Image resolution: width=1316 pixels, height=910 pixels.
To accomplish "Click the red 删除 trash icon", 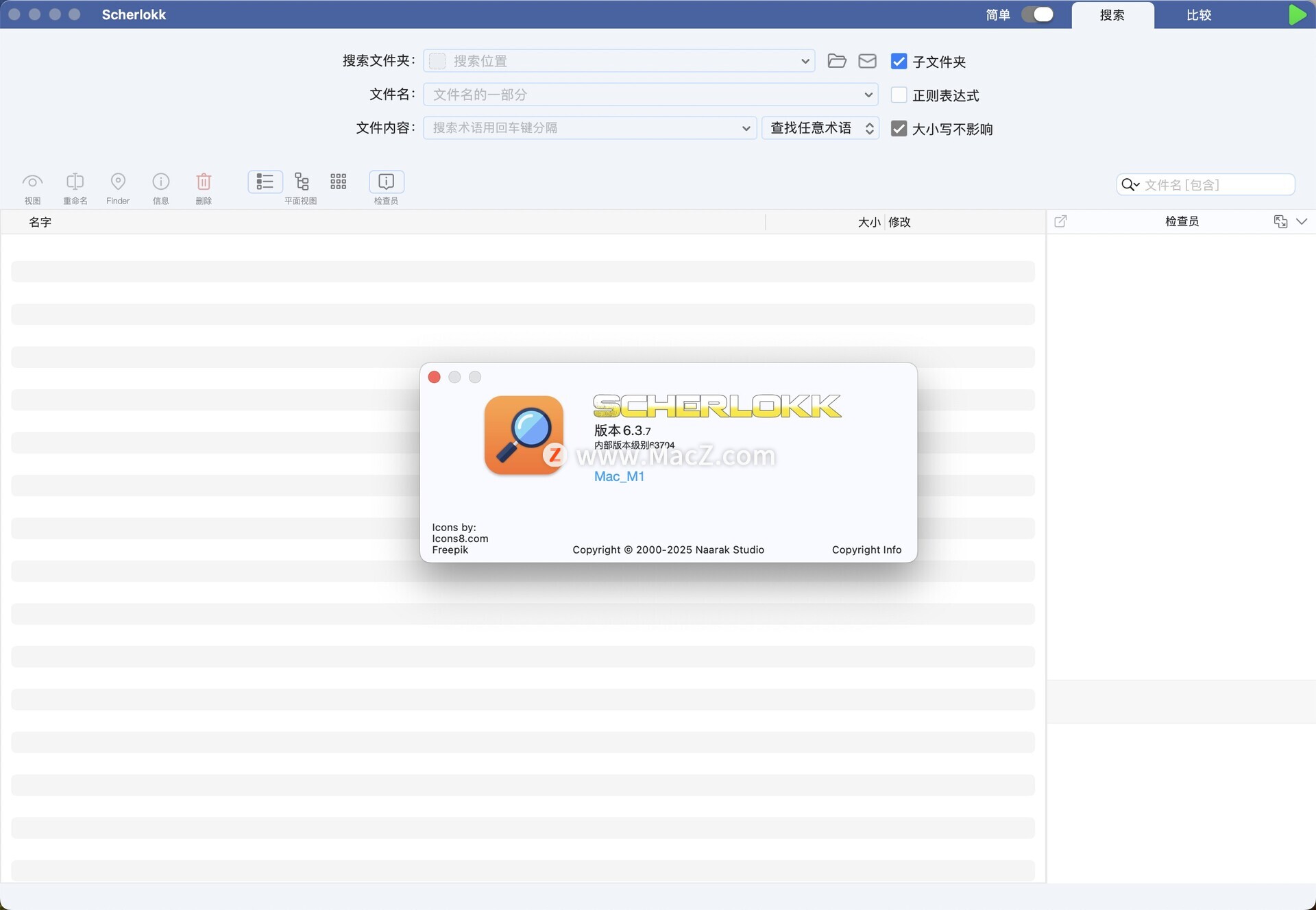I will (x=204, y=182).
